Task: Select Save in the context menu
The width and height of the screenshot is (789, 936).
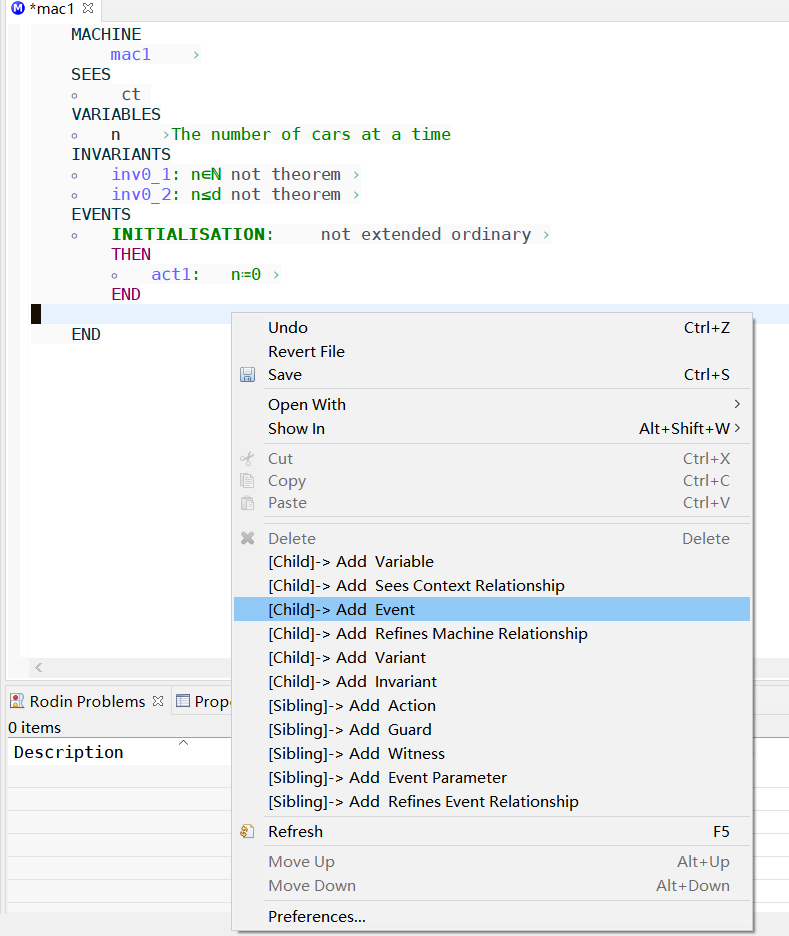Action: [492, 375]
